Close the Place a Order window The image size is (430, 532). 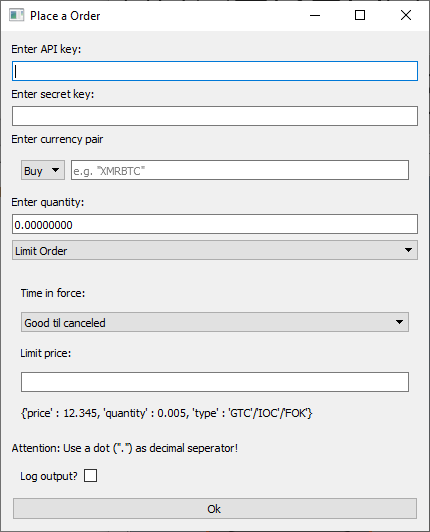point(406,15)
